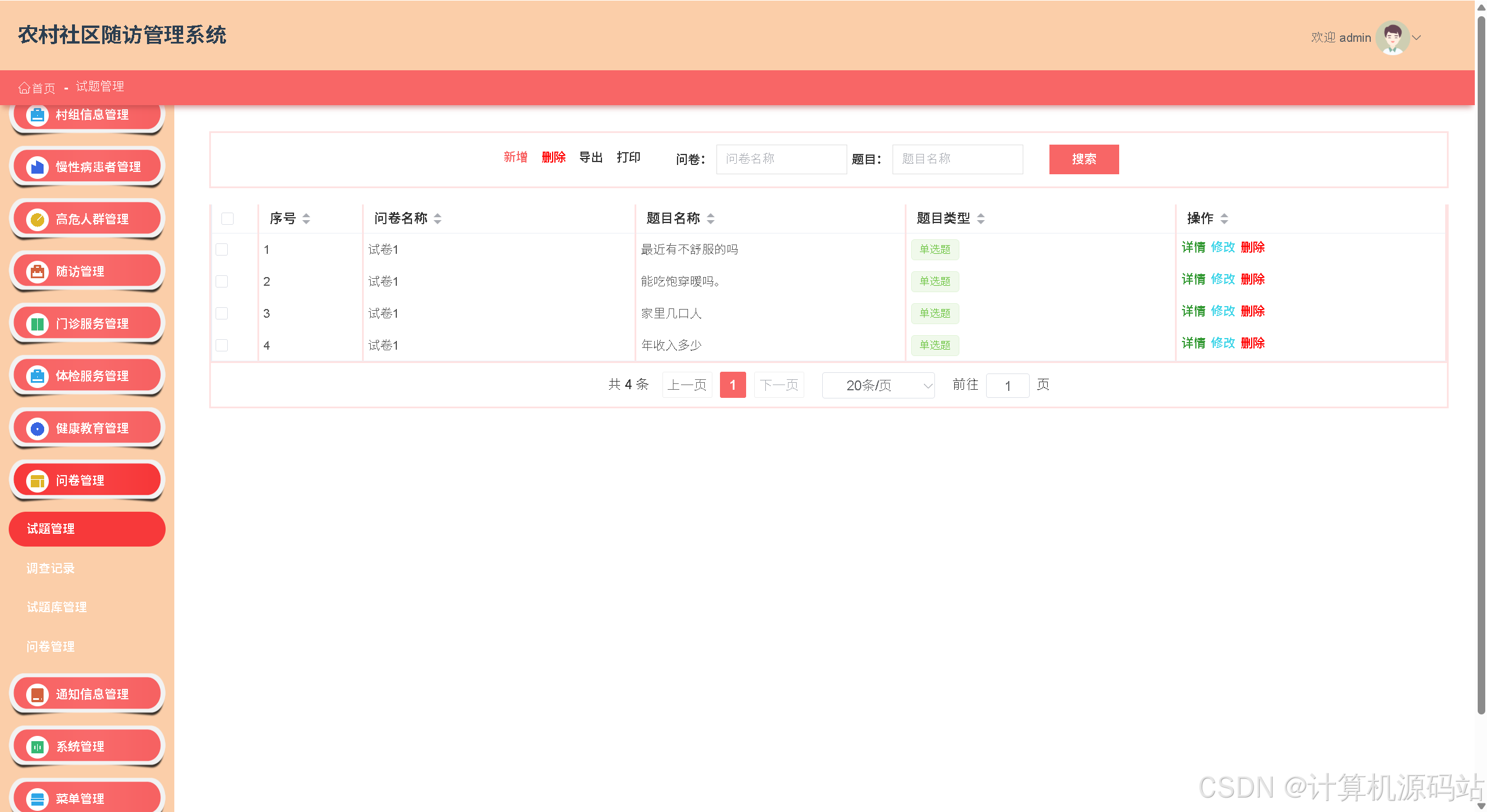
Task: Collapse the 问卷管理 parent menu
Action: 87,481
